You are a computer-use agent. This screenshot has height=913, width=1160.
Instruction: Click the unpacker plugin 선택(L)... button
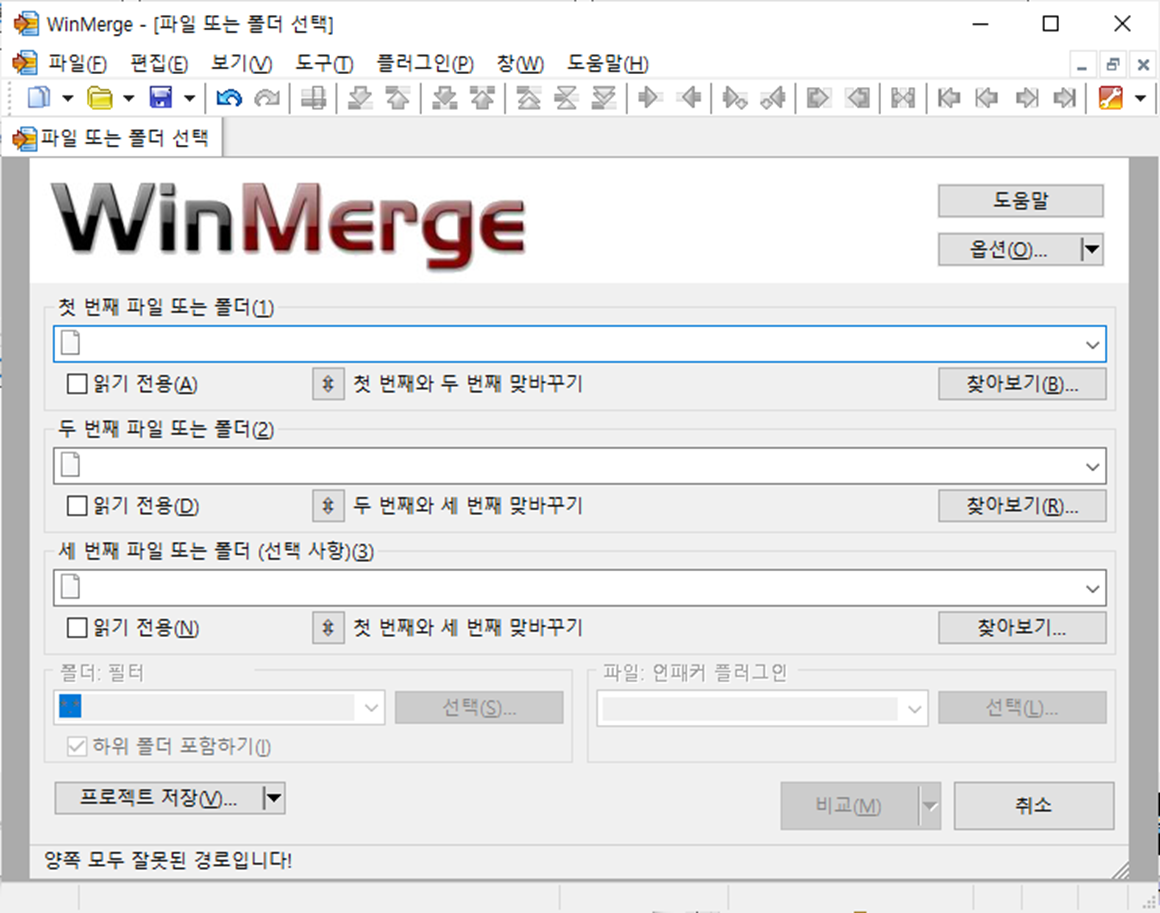point(1022,708)
